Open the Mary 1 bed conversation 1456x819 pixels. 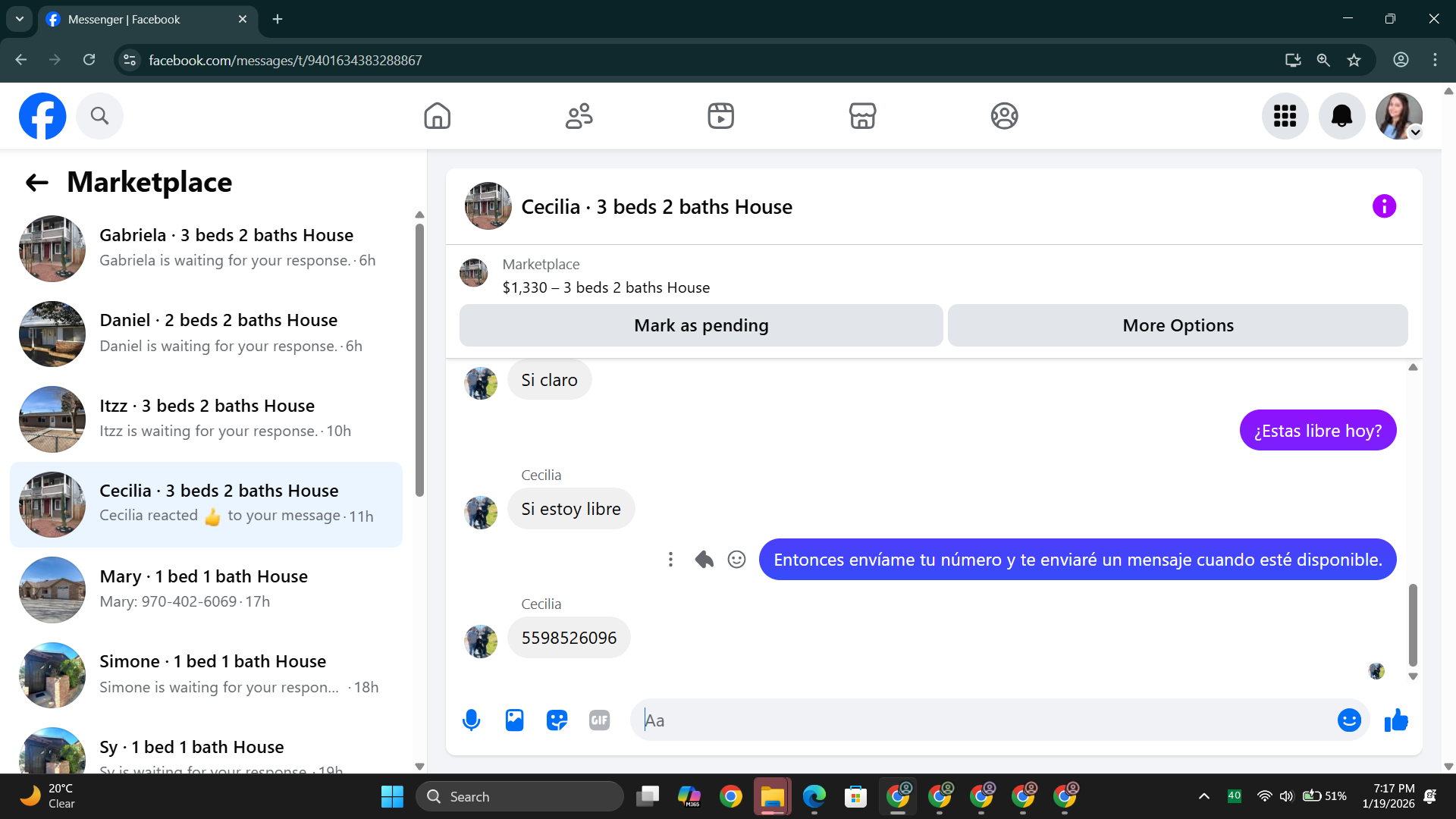pyautogui.click(x=205, y=589)
